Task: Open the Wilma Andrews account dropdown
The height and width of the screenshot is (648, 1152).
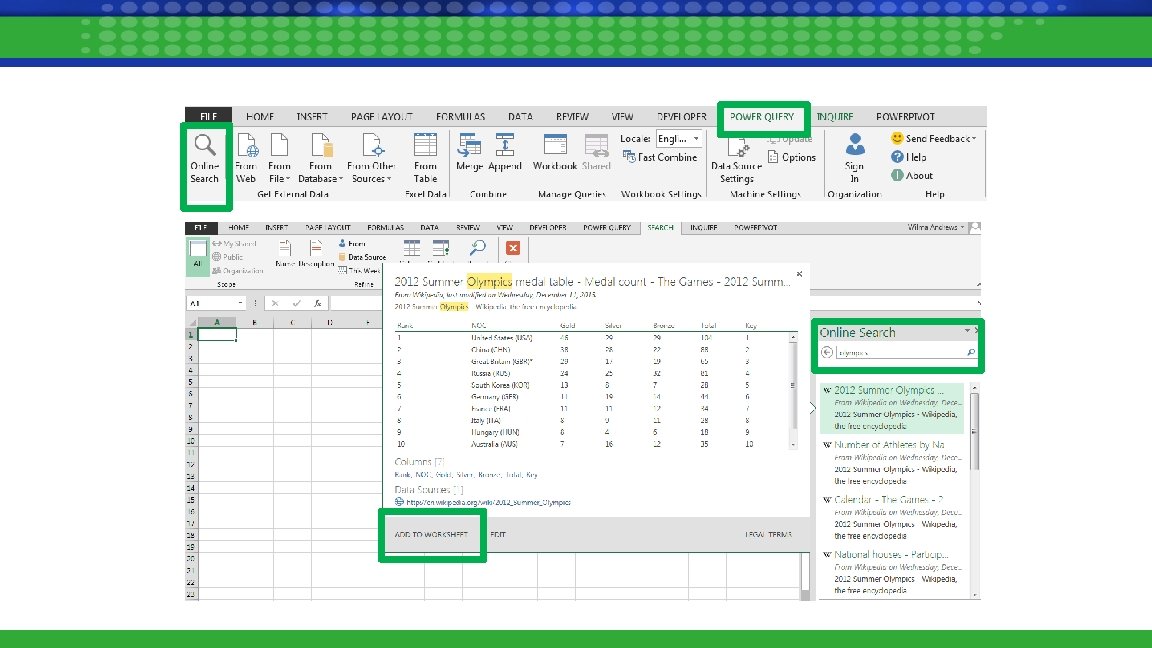Action: (x=936, y=228)
